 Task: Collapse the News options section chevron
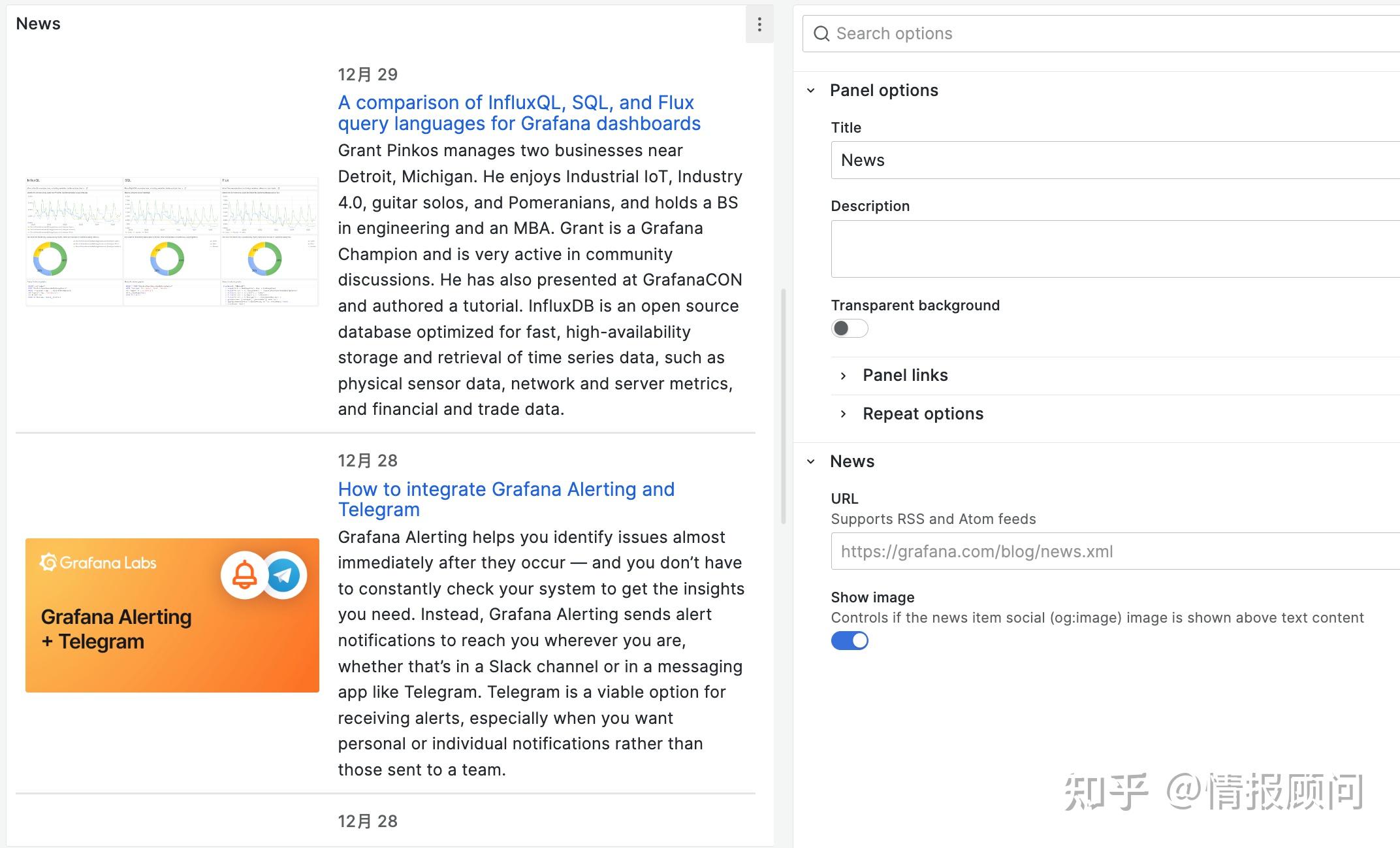click(x=811, y=462)
